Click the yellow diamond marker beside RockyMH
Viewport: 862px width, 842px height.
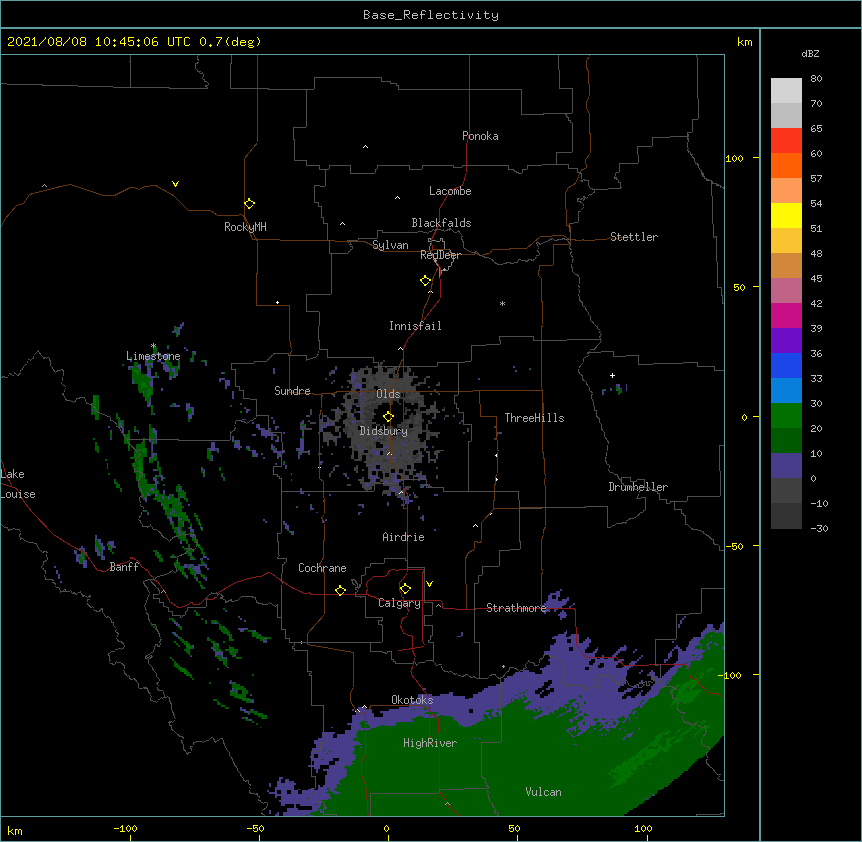point(249,204)
